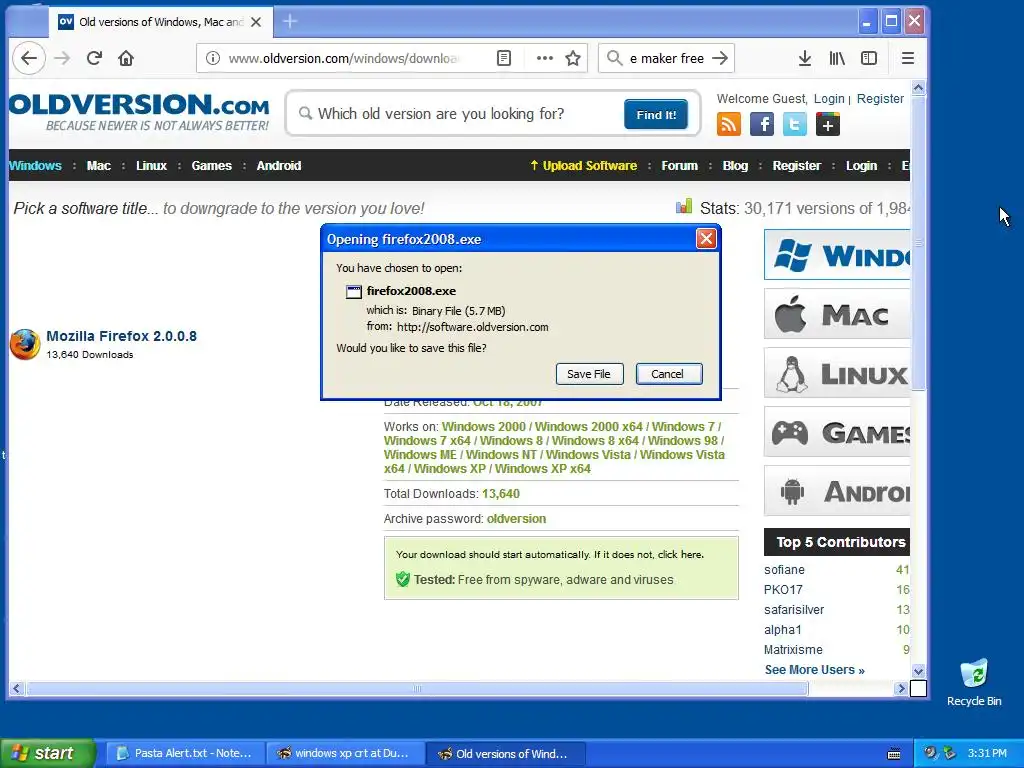This screenshot has height=768, width=1024.
Task: Open the Games navigation menu item
Action: point(212,165)
